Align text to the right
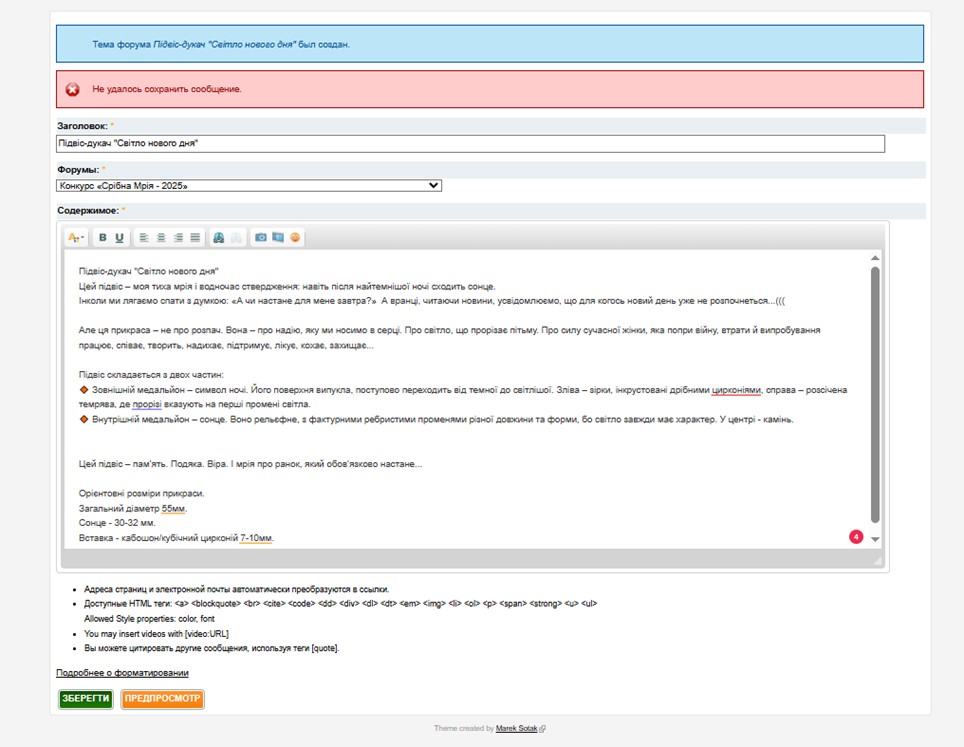 (178, 238)
